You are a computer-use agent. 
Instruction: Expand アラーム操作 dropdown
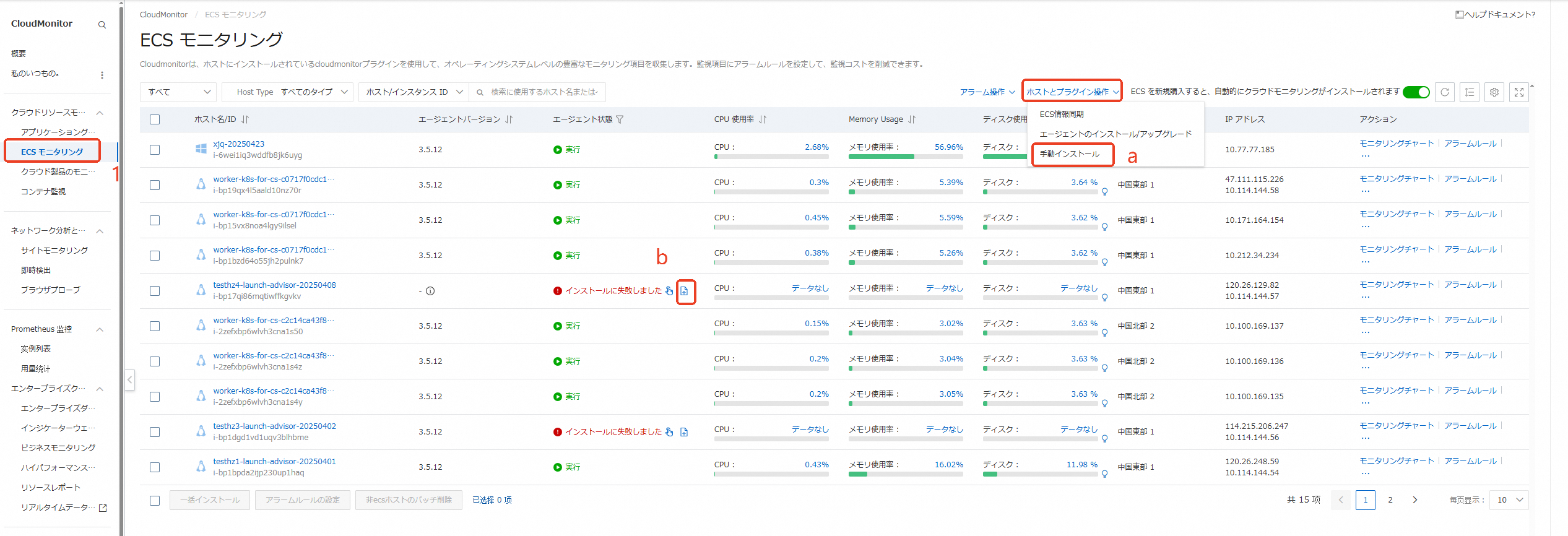pos(987,92)
